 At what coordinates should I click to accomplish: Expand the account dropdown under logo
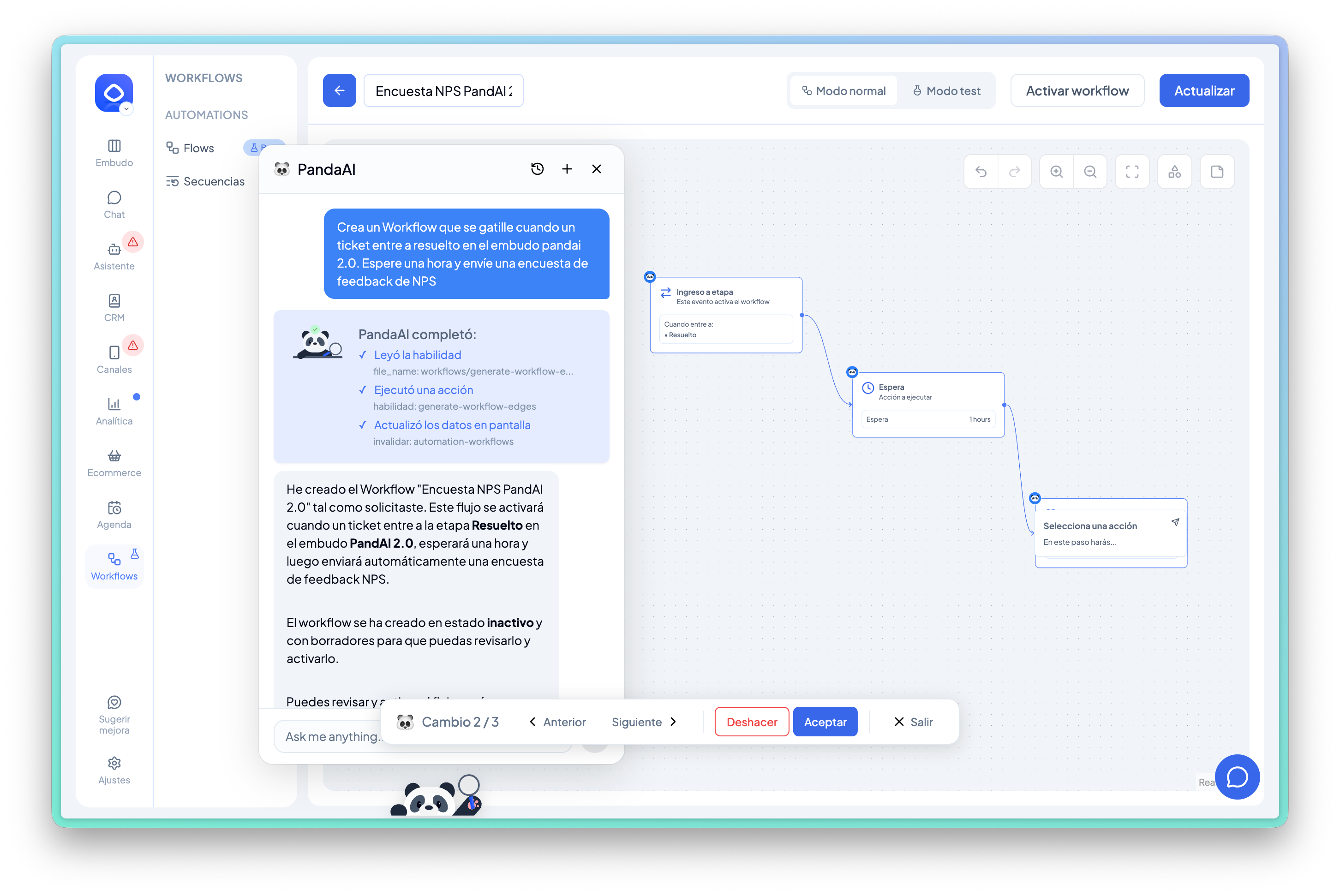tap(126, 108)
